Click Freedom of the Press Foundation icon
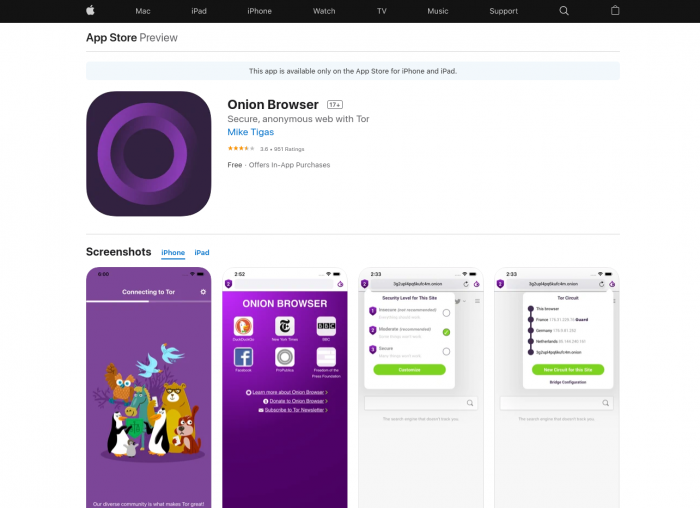The height and width of the screenshot is (508, 700). [326, 357]
